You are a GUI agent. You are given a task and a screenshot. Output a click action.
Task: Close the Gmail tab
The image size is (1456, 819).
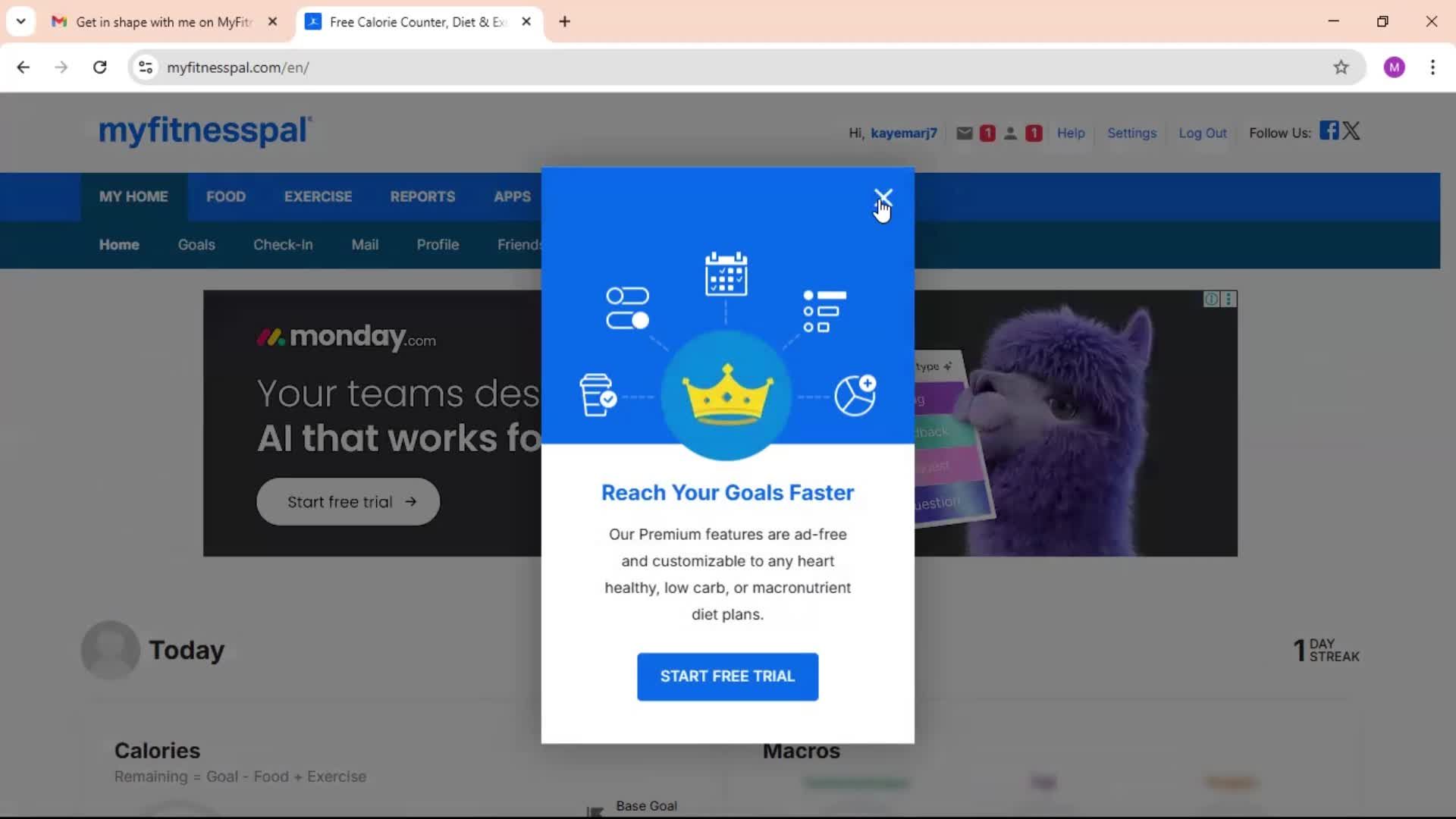tap(272, 22)
